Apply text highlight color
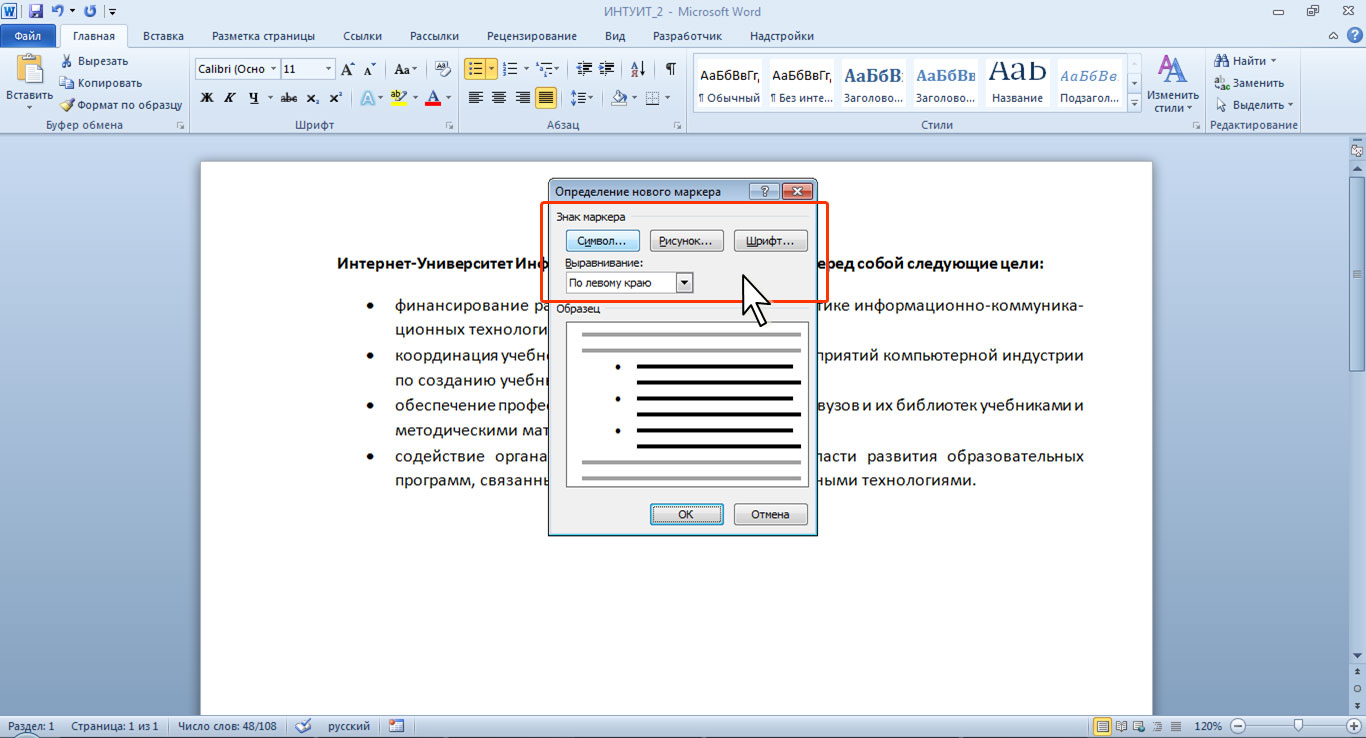Viewport: 1366px width, 738px height. (398, 98)
